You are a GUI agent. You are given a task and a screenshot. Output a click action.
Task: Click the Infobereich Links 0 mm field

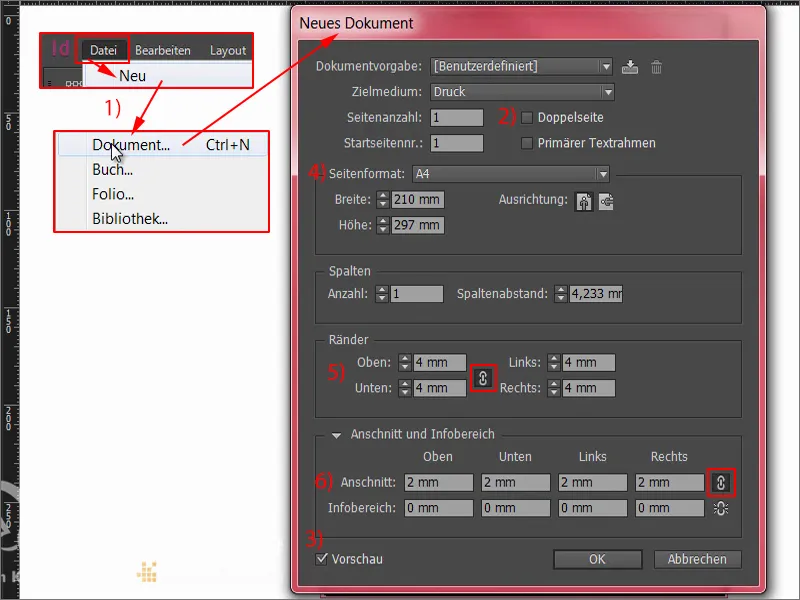coord(593,508)
